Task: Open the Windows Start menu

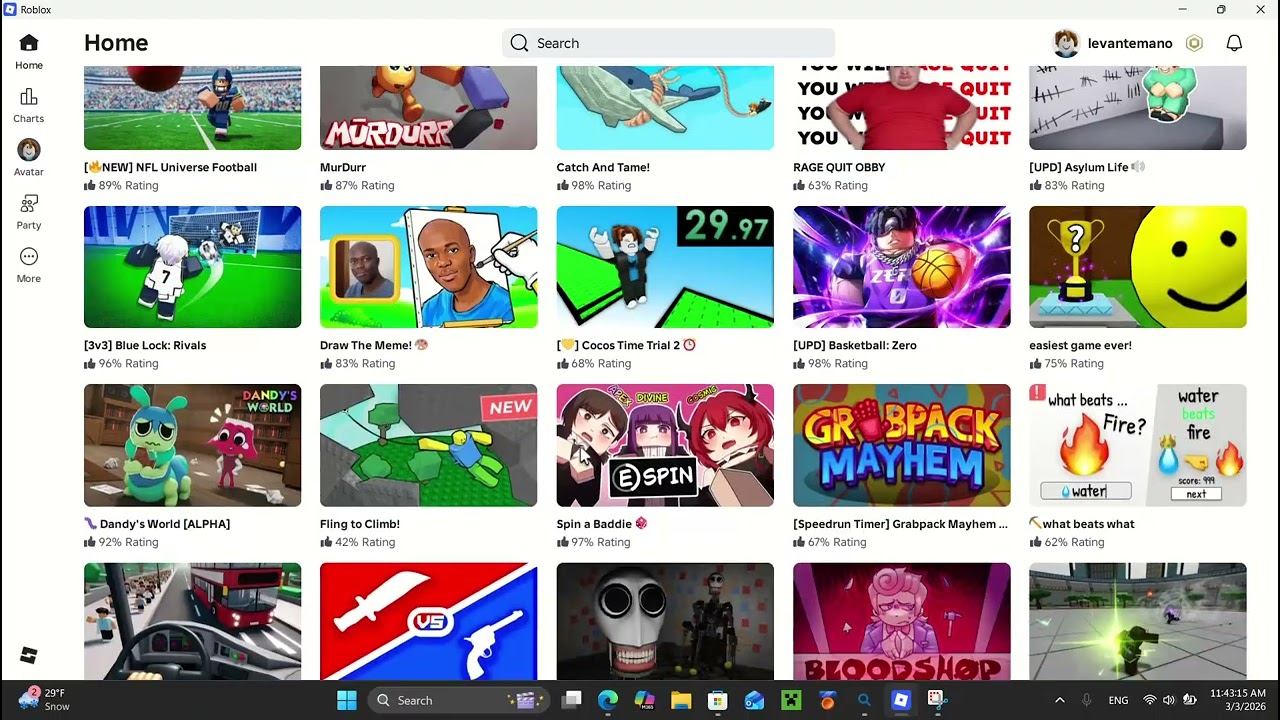Action: (347, 700)
